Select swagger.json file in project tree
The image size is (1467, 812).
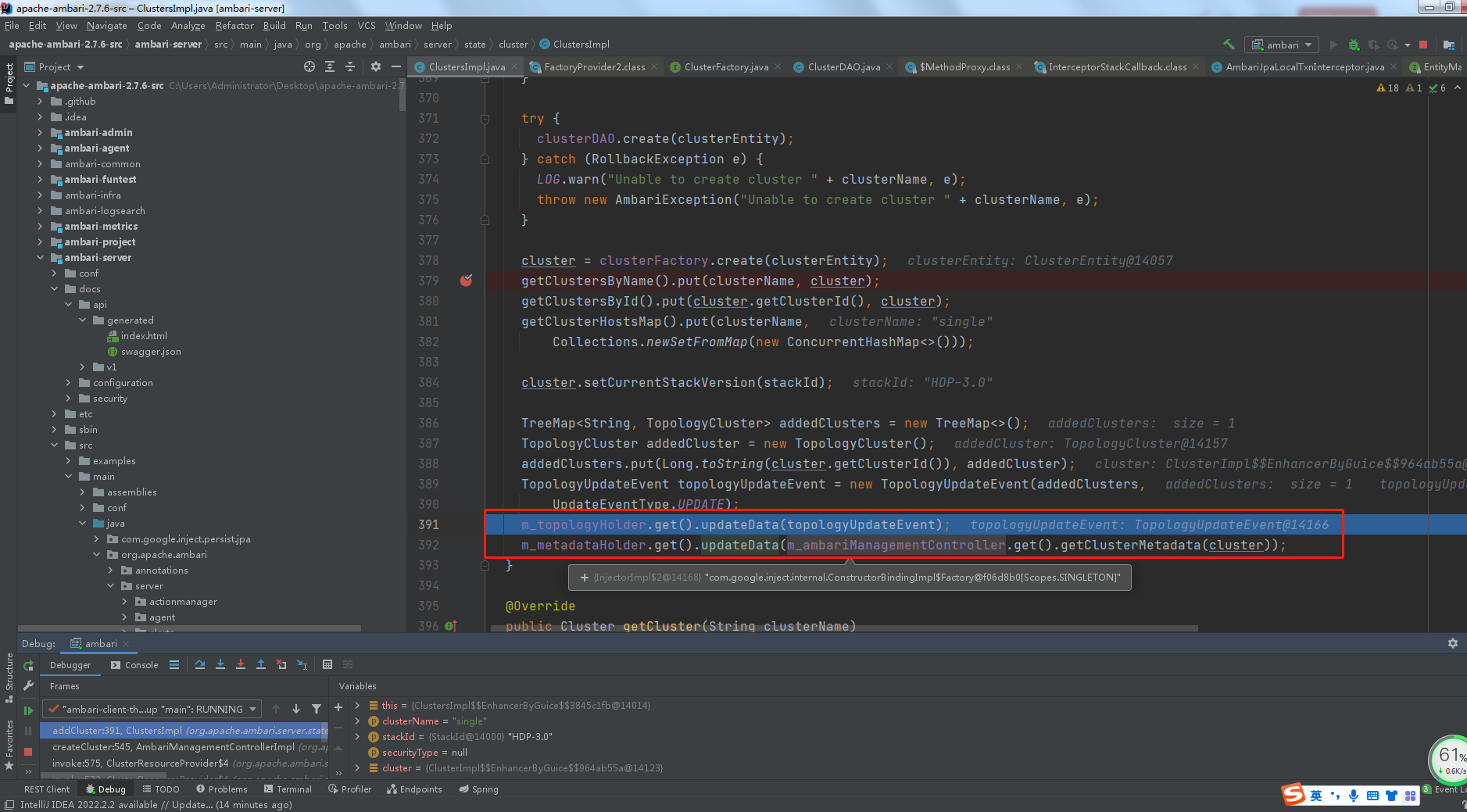[x=151, y=352]
